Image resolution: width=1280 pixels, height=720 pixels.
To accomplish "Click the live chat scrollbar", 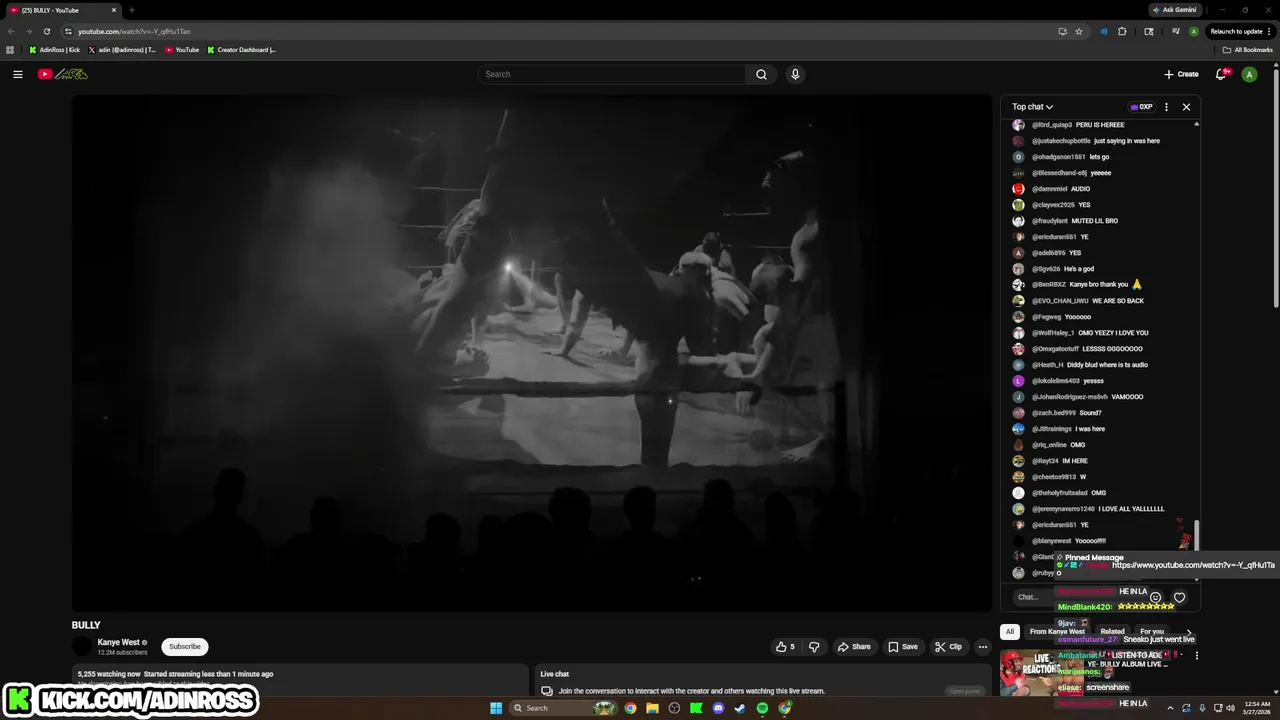I will (x=1197, y=536).
